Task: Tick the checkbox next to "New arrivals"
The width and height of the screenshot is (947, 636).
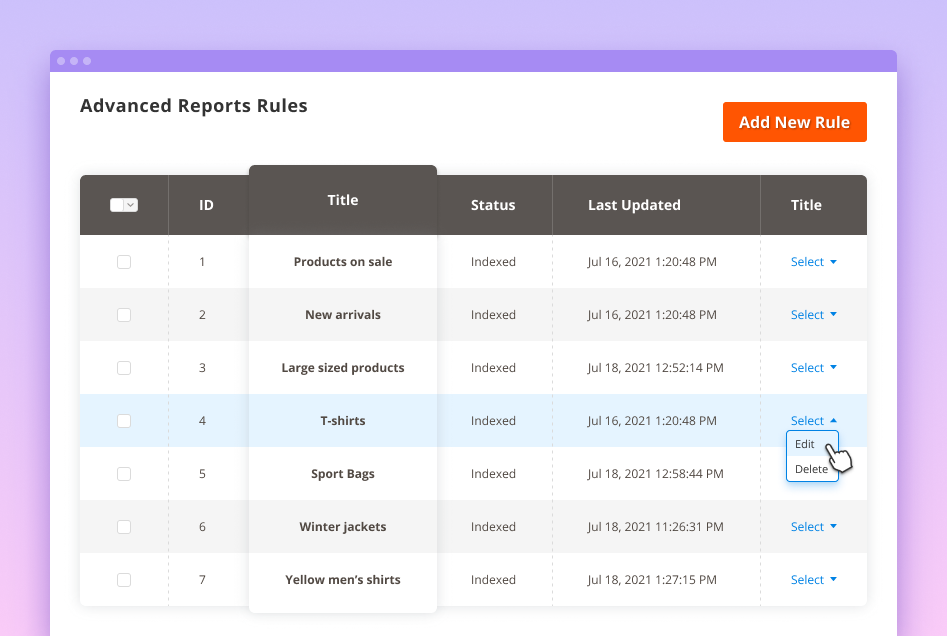Action: [123, 314]
